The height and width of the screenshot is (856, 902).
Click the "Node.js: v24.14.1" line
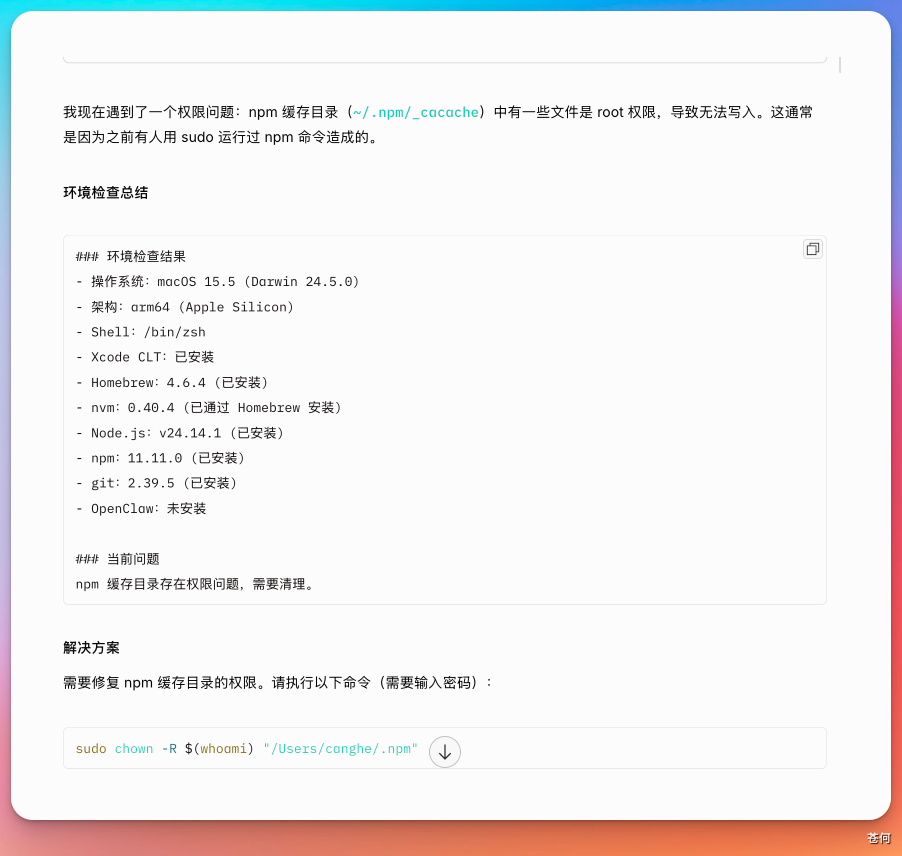point(179,433)
